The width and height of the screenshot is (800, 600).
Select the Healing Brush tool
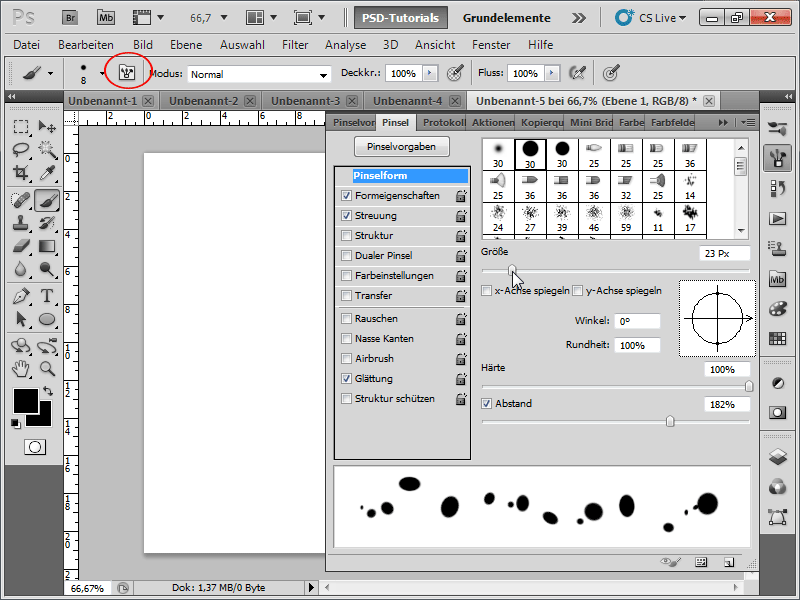(x=20, y=200)
